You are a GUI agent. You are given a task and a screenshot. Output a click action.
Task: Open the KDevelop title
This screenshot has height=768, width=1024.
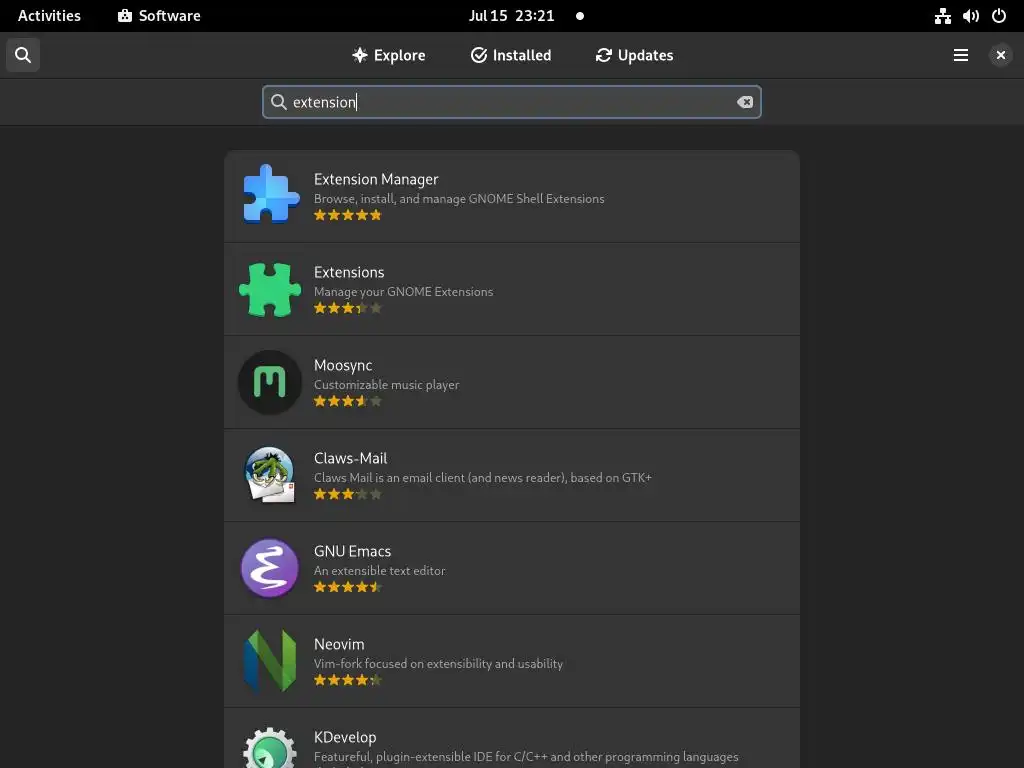(x=345, y=737)
